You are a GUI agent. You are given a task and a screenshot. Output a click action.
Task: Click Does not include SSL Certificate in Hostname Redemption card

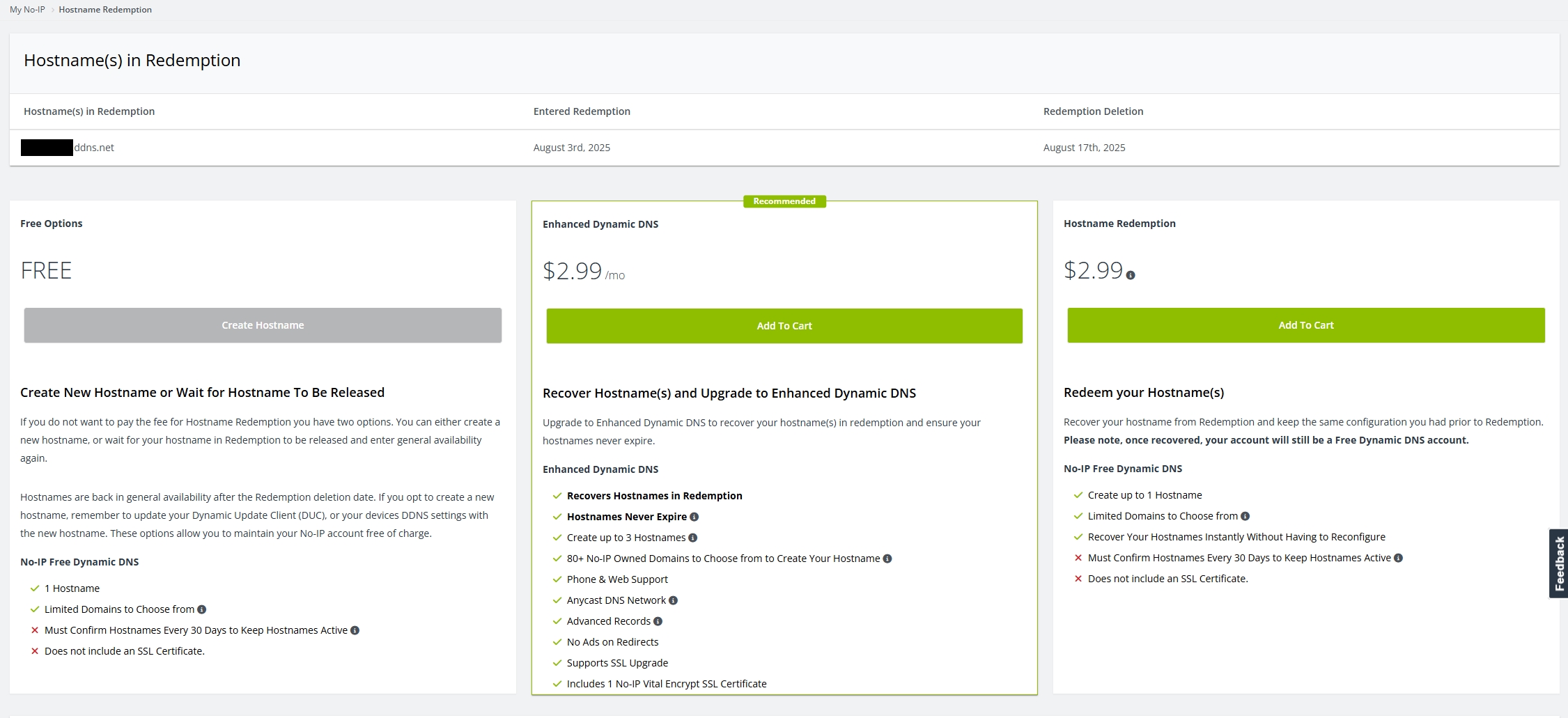pyautogui.click(x=1168, y=579)
